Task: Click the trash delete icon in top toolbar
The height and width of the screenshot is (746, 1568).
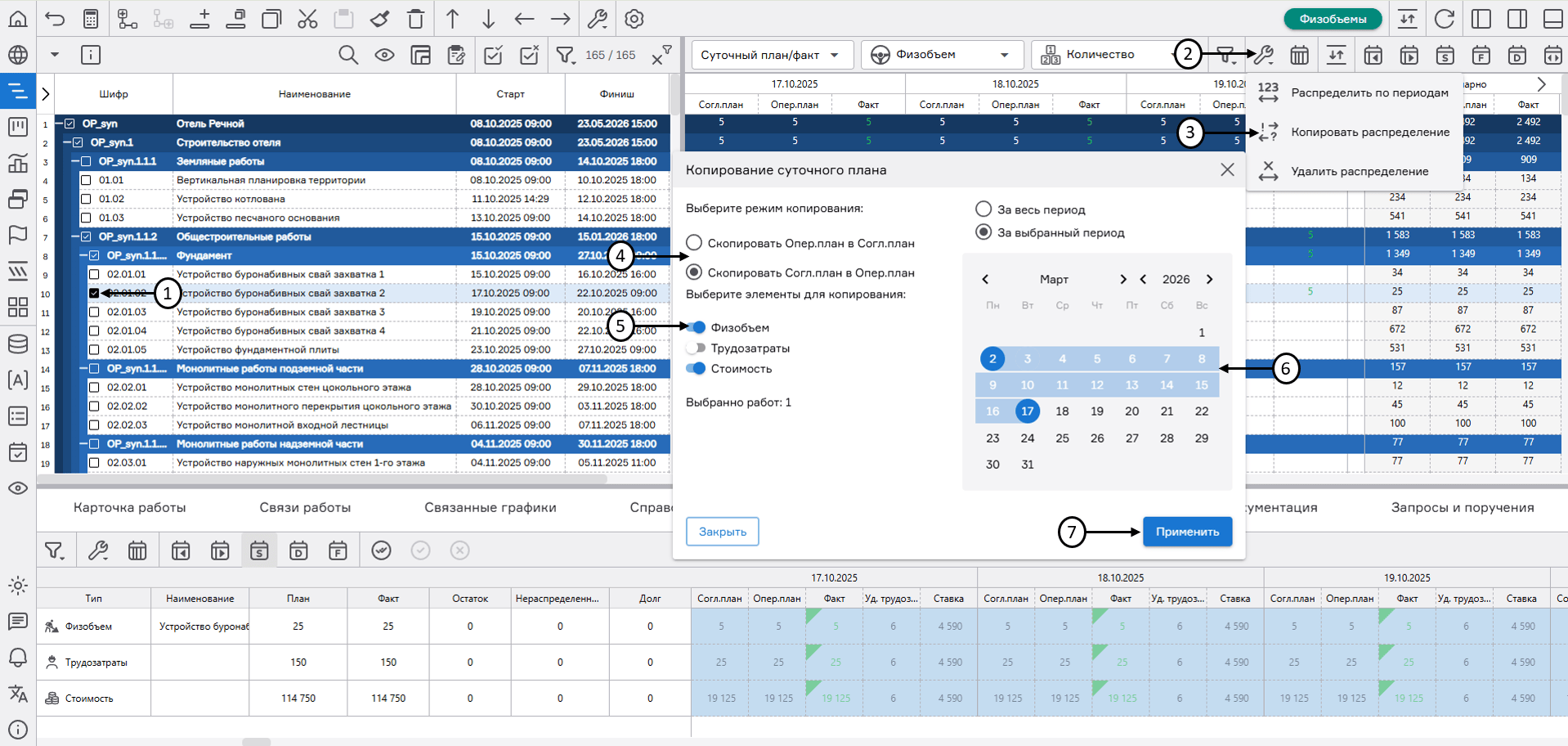Action: (x=416, y=19)
